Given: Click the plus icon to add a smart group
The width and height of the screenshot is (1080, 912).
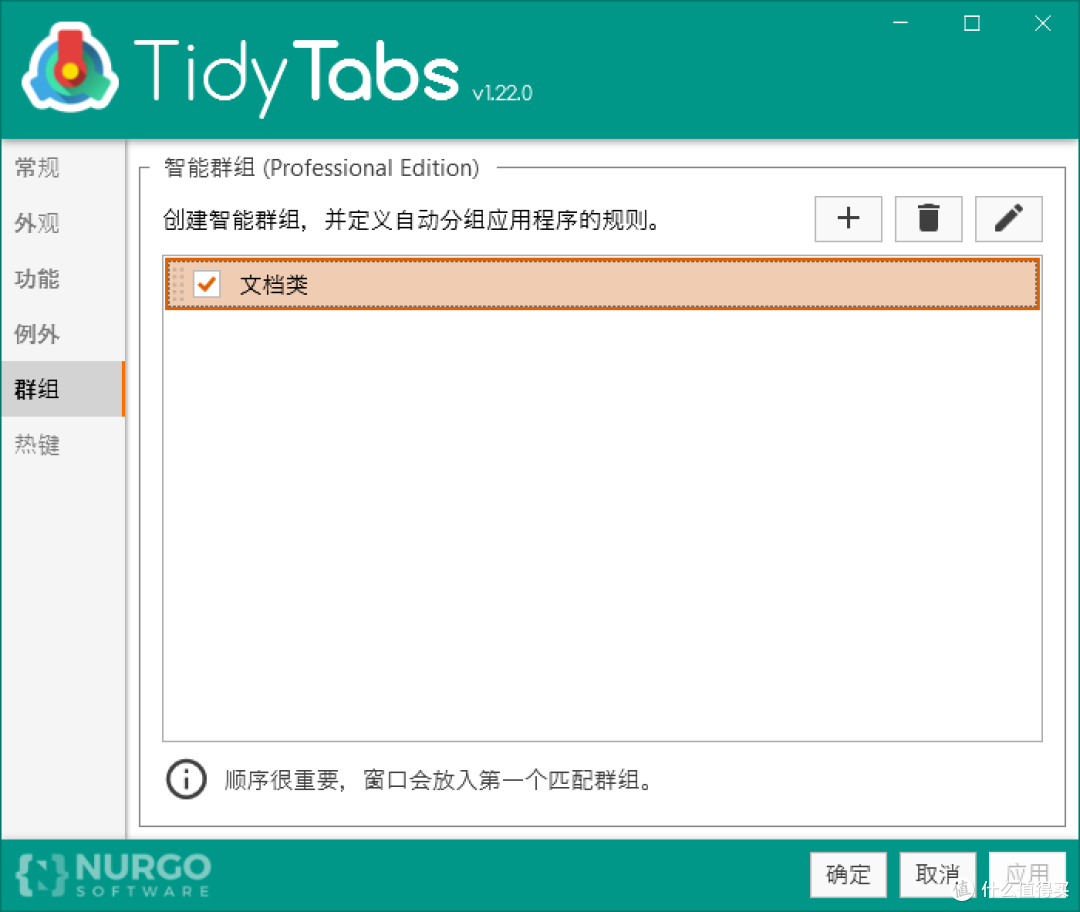Looking at the screenshot, I should [x=848, y=219].
